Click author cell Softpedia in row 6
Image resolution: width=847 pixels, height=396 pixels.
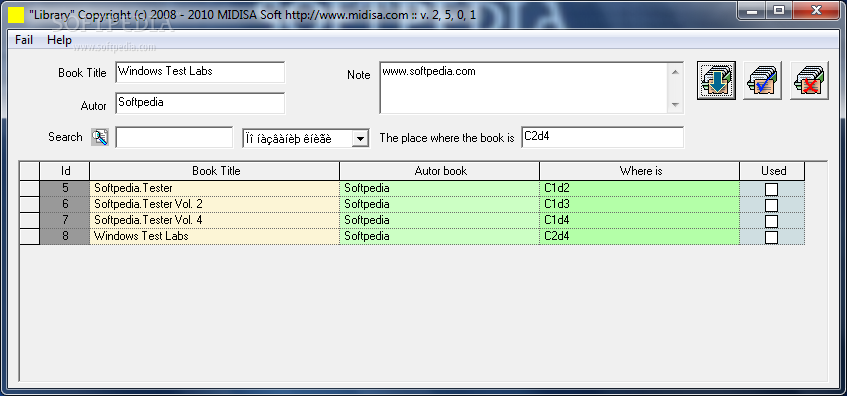point(439,204)
